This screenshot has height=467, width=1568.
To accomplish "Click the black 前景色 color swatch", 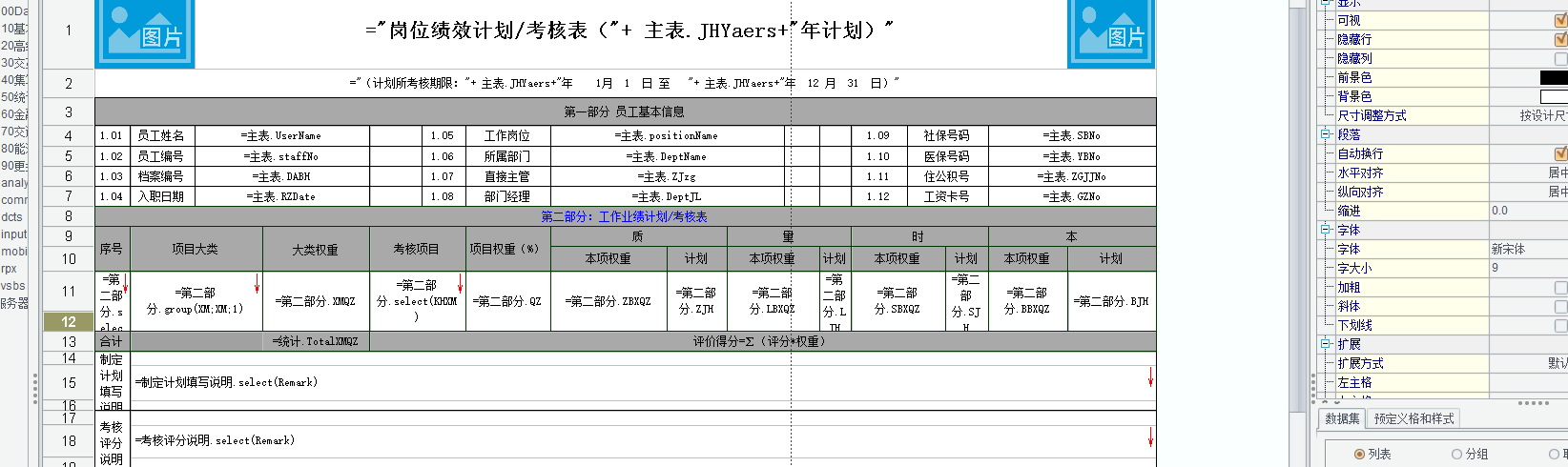I will [1554, 77].
